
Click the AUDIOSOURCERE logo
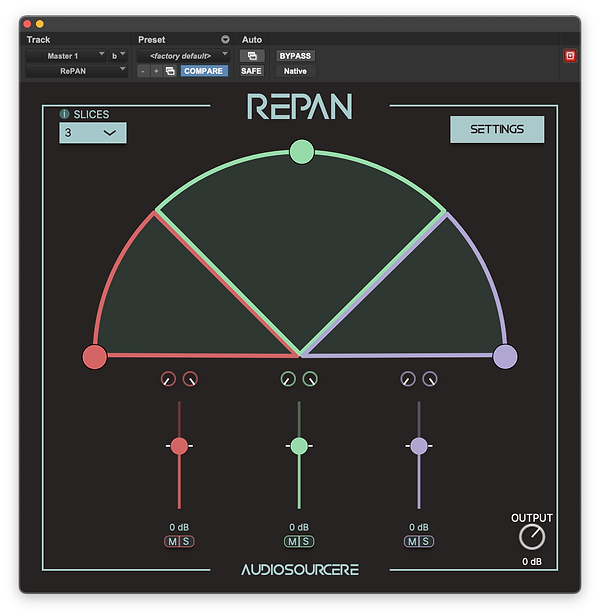[300, 570]
